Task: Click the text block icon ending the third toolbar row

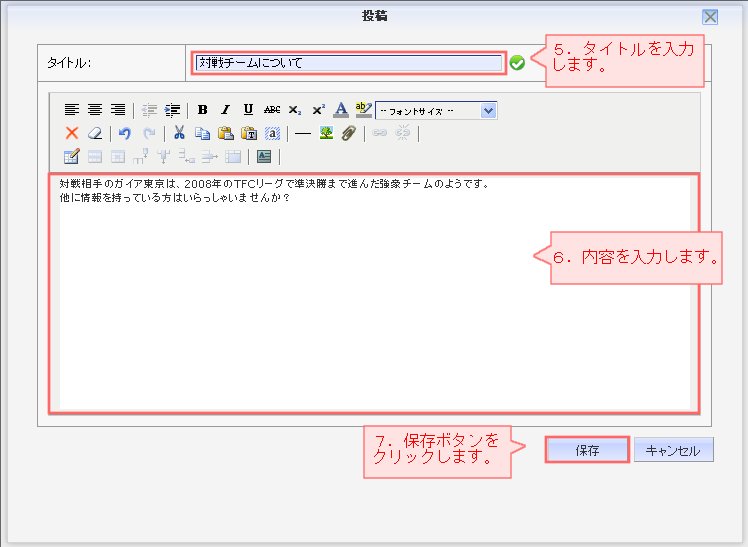Action: point(264,156)
